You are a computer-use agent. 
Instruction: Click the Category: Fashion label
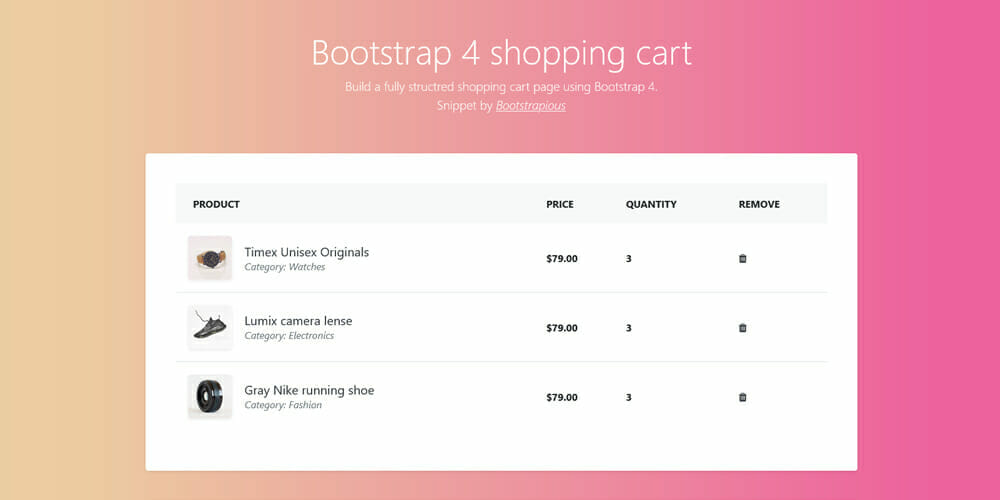(x=283, y=405)
